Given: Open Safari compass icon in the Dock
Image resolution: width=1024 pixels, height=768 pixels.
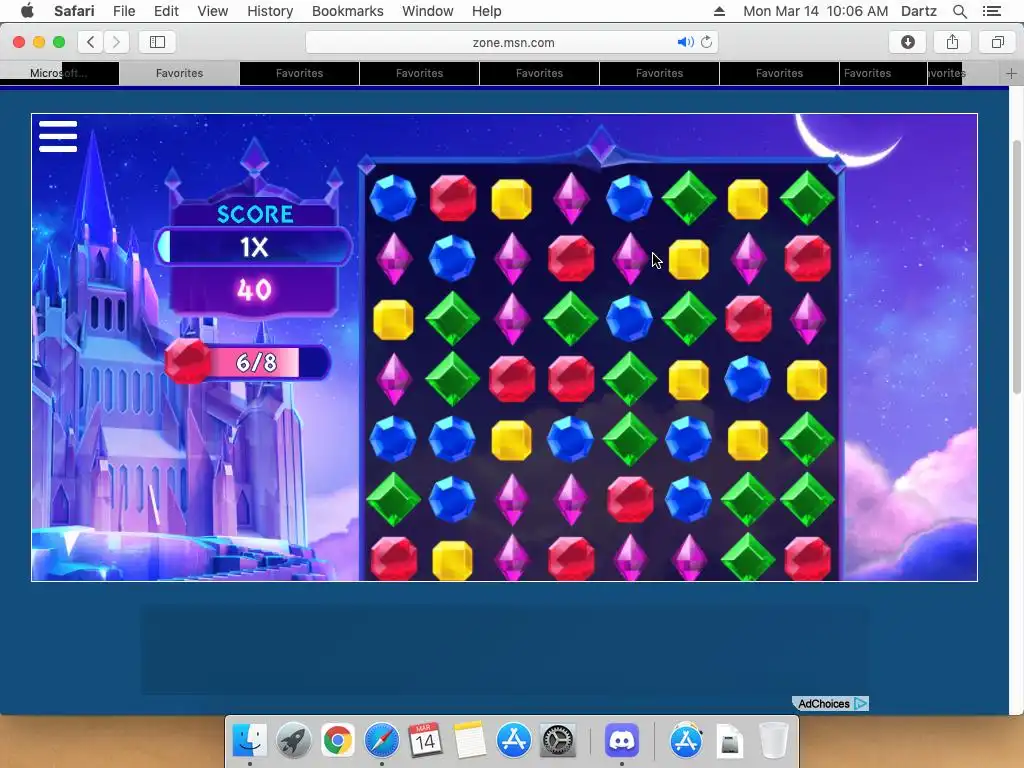Looking at the screenshot, I should [381, 740].
